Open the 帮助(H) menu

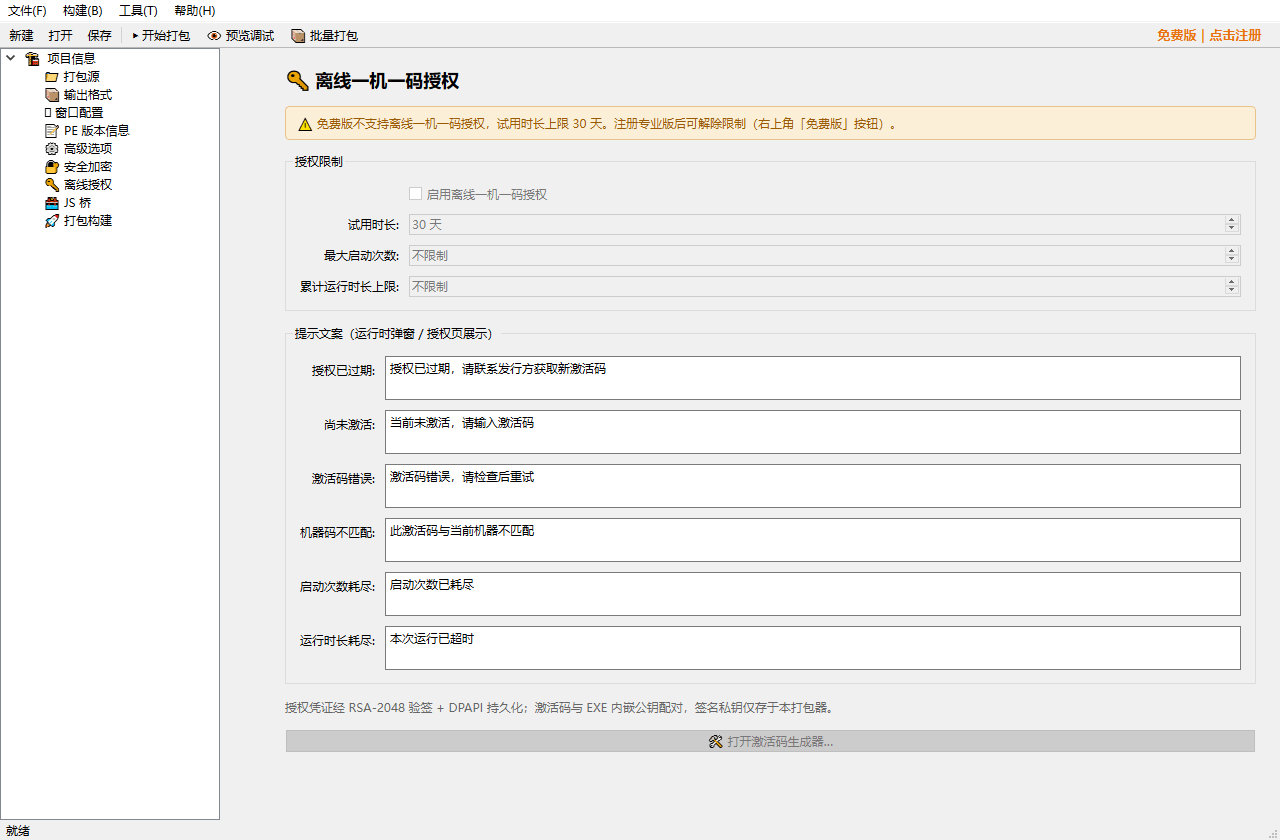tap(194, 11)
